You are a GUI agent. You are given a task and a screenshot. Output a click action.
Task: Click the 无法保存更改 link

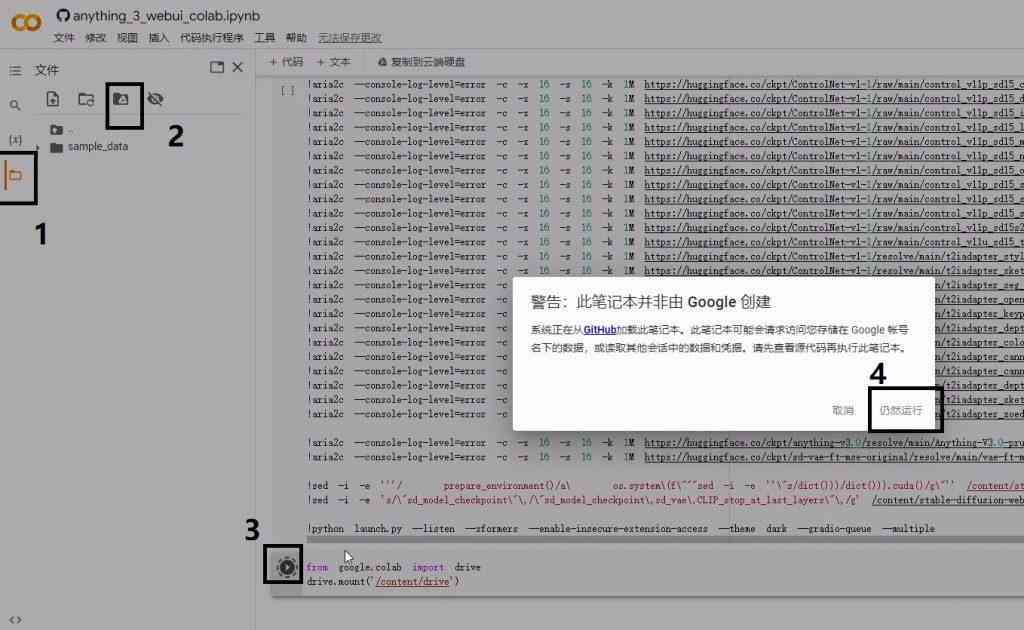[350, 38]
